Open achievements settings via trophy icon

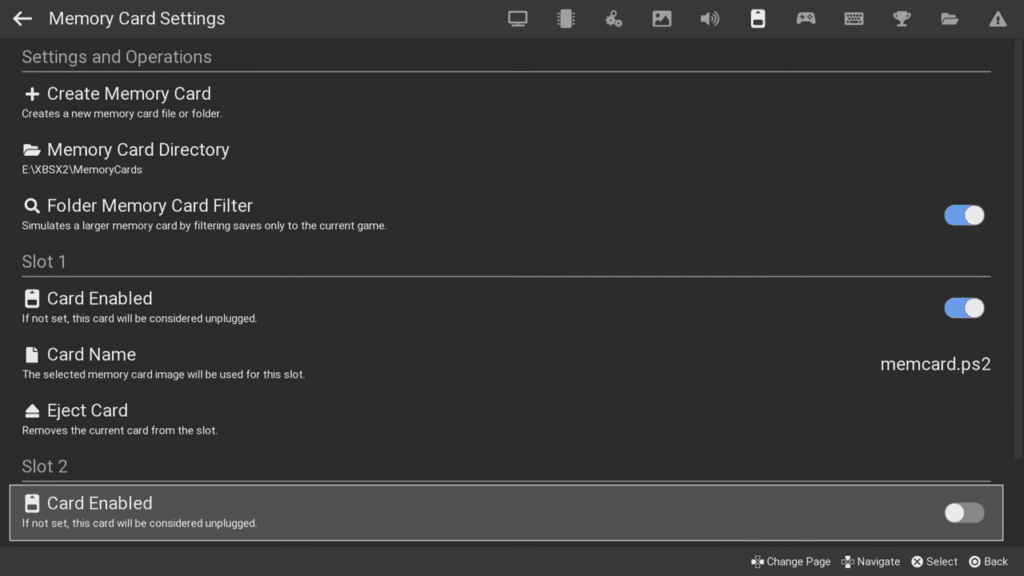pyautogui.click(x=901, y=18)
